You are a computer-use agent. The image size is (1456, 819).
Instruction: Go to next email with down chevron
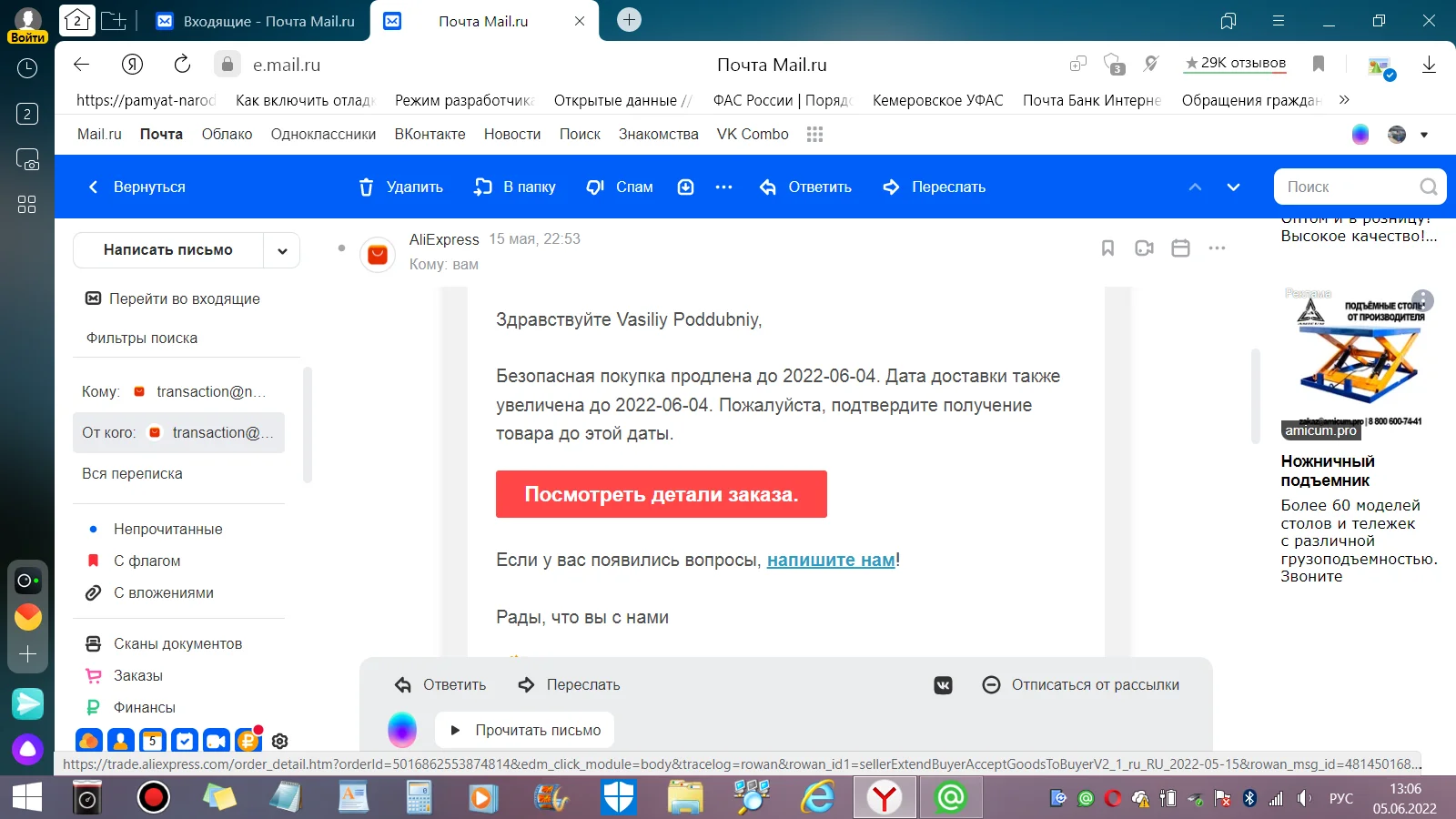click(x=1233, y=187)
